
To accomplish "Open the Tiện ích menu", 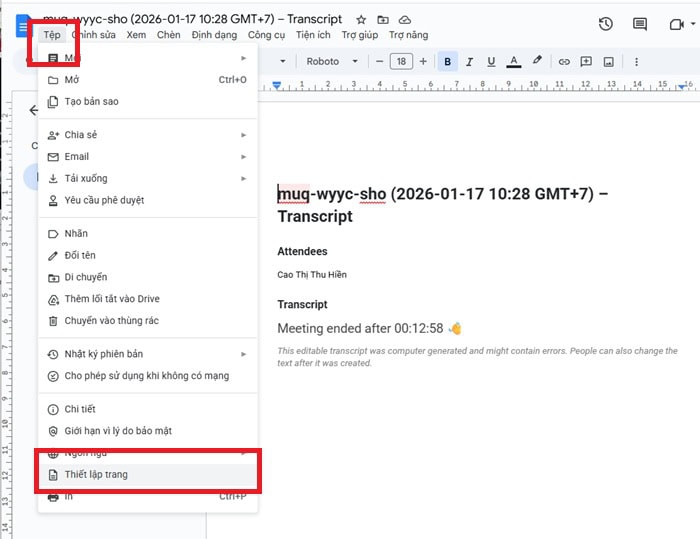I will (x=313, y=35).
